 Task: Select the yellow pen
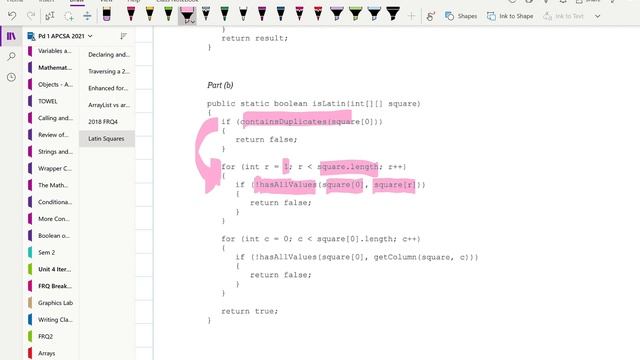[150, 13]
